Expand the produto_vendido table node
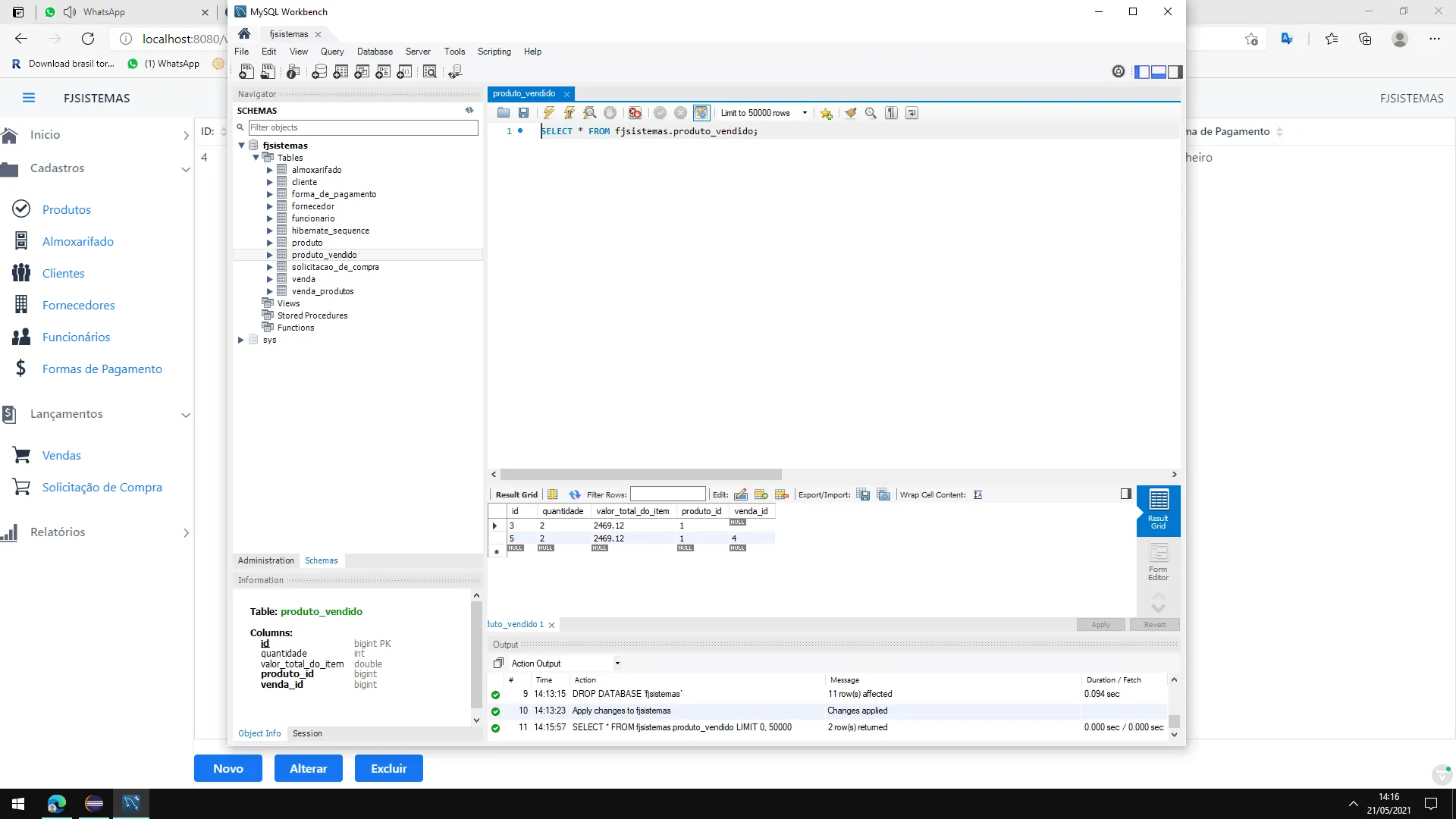This screenshot has height=819, width=1456. [x=269, y=255]
